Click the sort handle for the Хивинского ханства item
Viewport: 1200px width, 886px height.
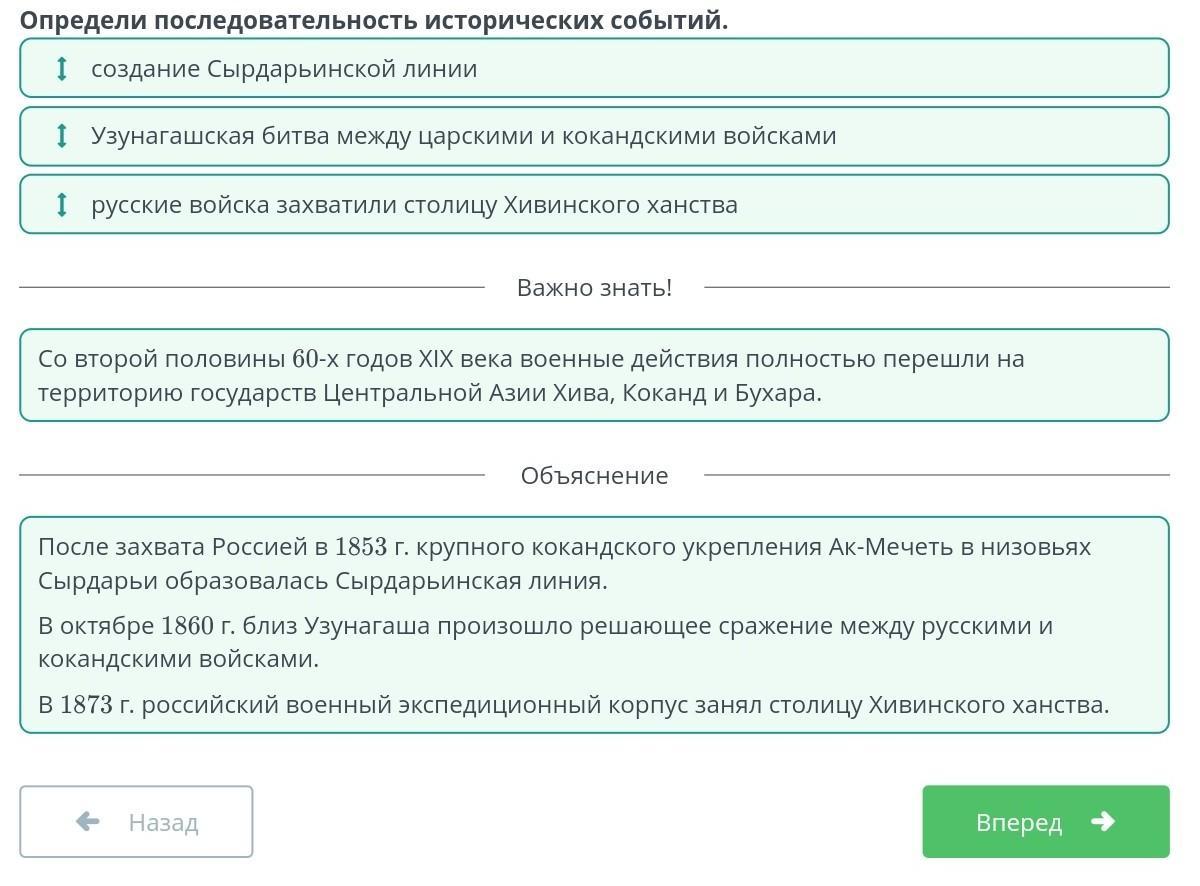[61, 205]
